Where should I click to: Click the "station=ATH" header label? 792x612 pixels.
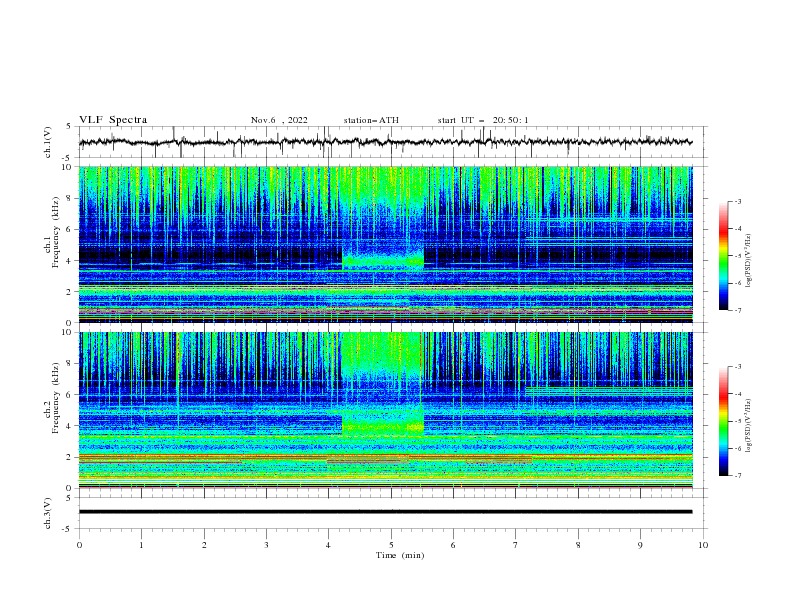371,120
